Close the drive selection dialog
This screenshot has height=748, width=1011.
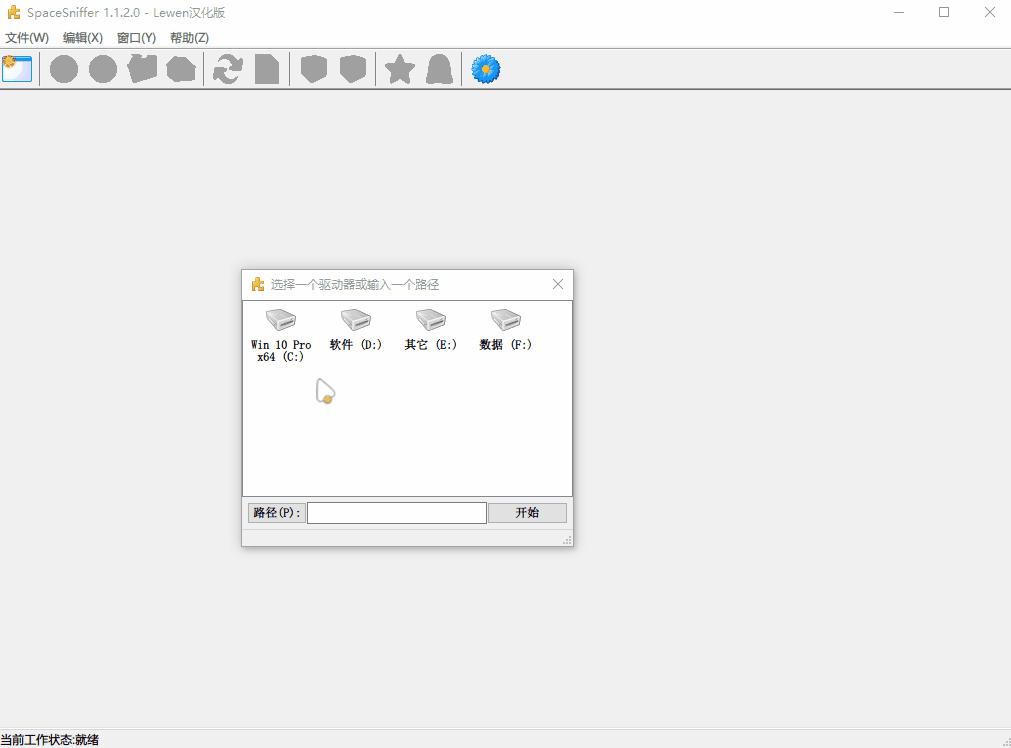click(558, 284)
